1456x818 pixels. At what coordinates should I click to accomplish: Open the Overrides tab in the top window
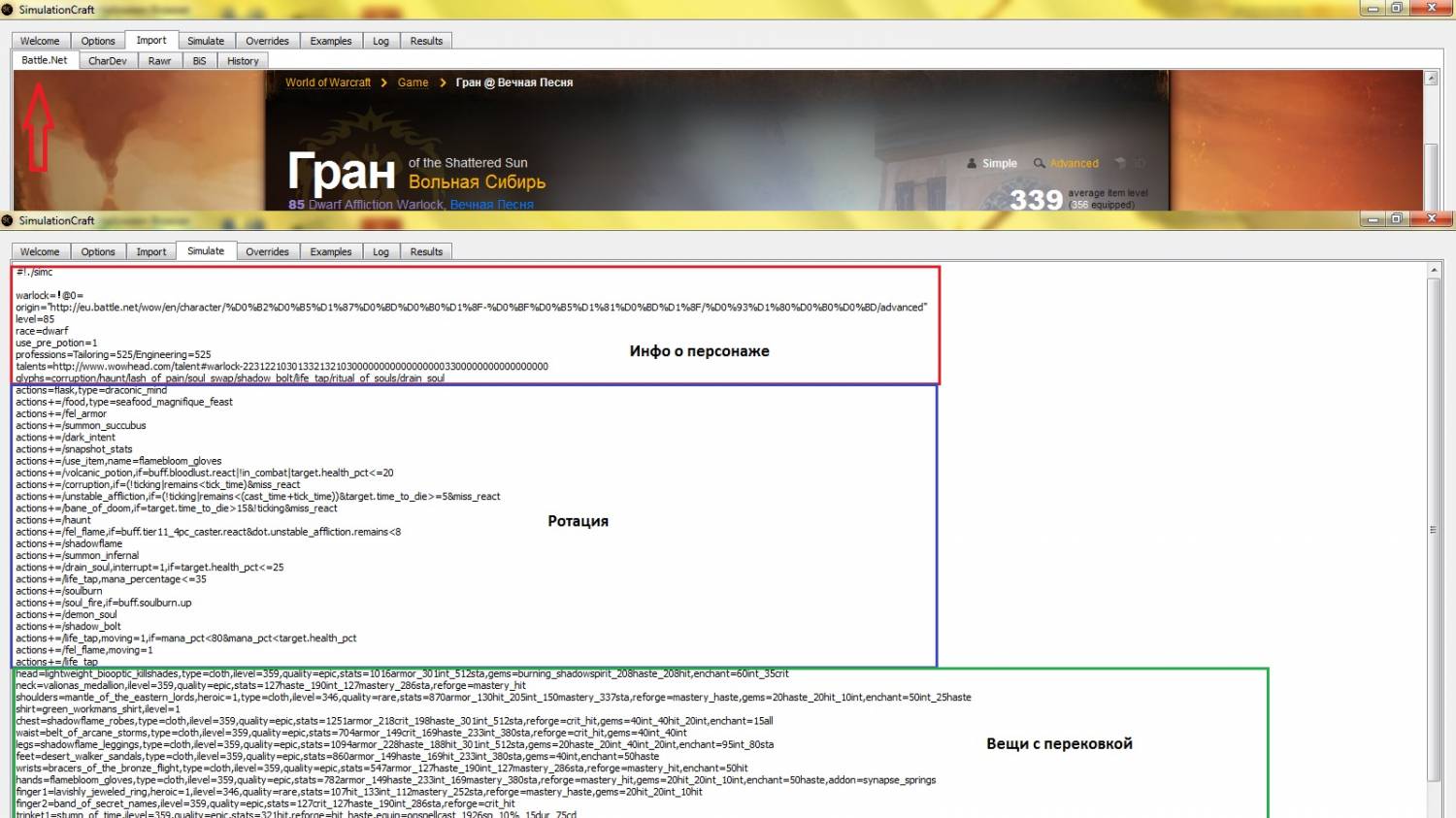tap(267, 41)
